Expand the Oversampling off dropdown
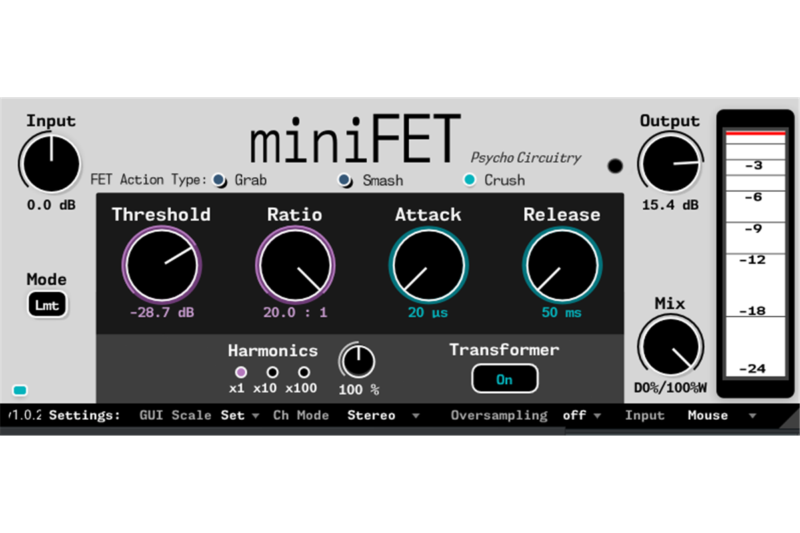The image size is (800, 533). tap(582, 415)
